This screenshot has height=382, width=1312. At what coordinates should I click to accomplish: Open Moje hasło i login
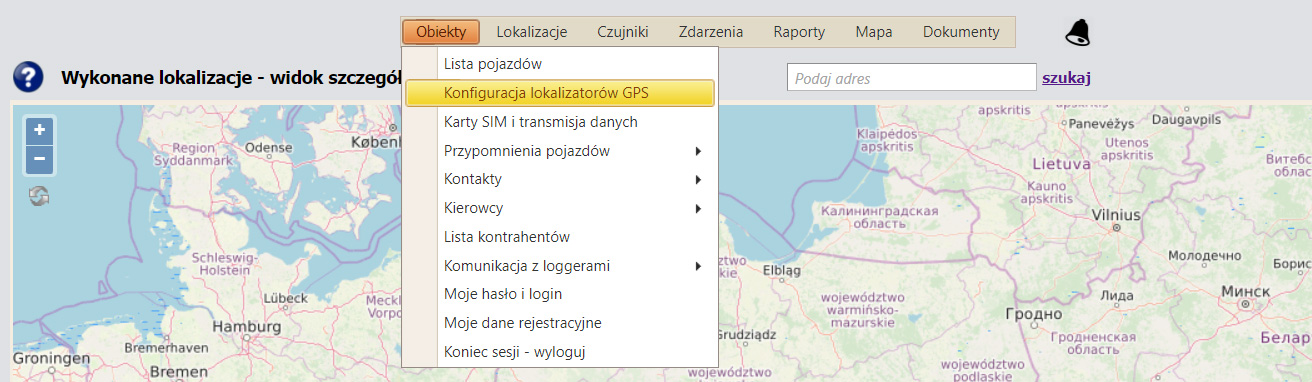point(560,294)
